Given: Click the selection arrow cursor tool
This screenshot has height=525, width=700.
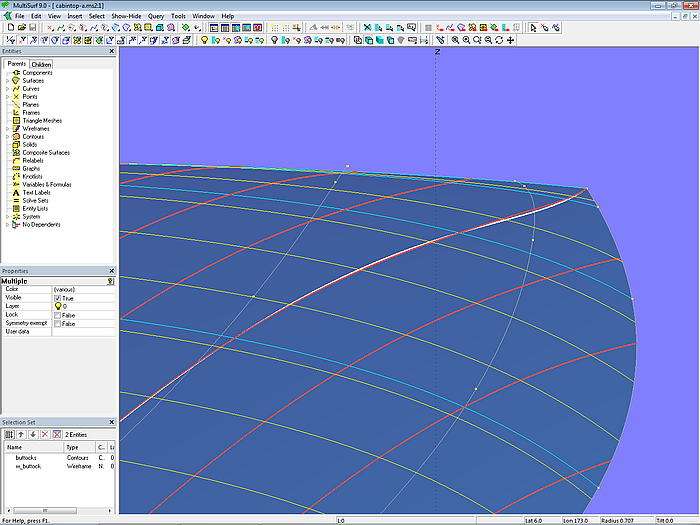Looking at the screenshot, I should click(533, 28).
